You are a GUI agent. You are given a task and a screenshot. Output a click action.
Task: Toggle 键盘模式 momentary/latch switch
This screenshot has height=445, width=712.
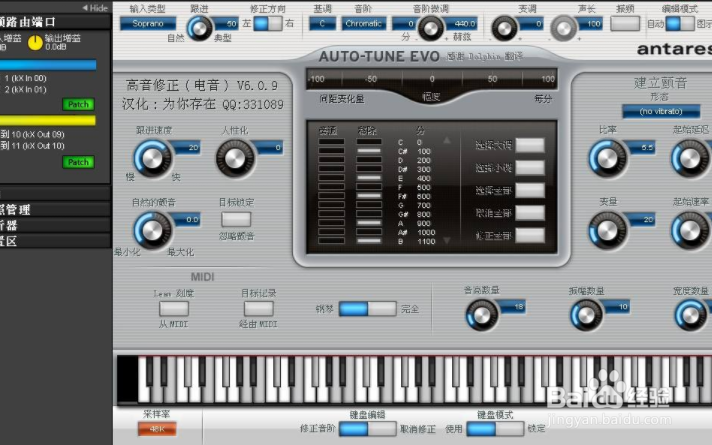click(x=495, y=429)
